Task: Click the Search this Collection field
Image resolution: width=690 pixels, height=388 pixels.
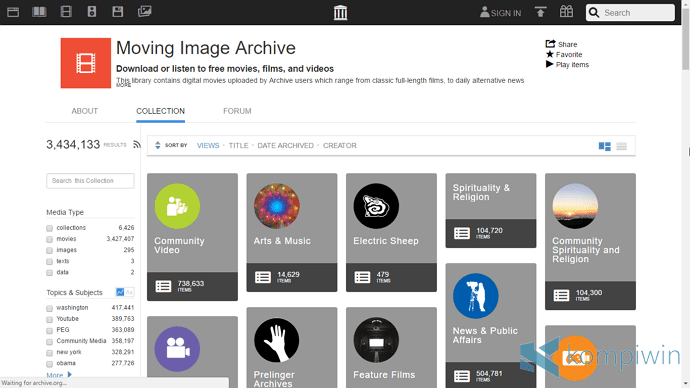Action: [90, 181]
